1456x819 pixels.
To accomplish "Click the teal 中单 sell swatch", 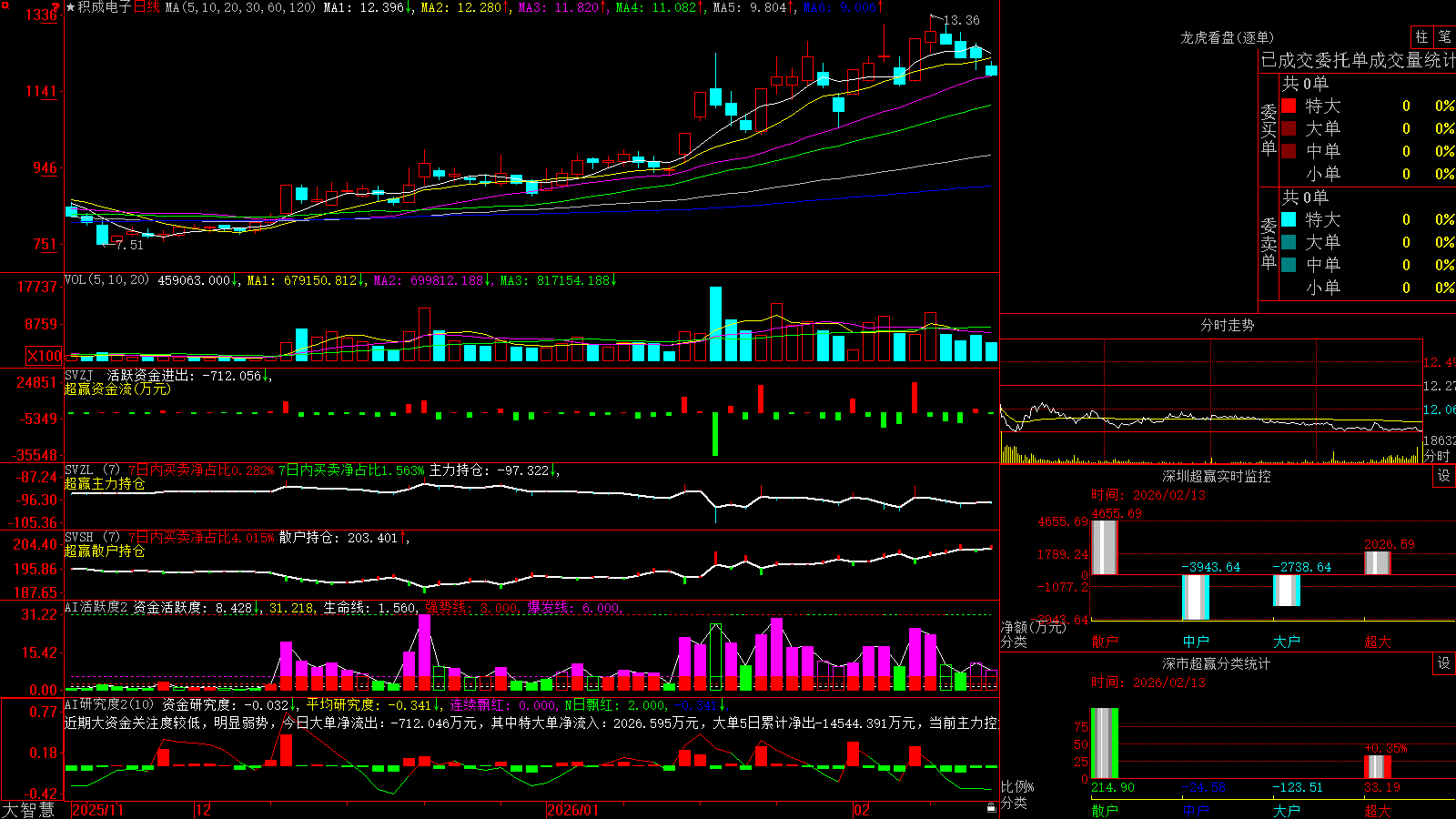I will point(1289,265).
